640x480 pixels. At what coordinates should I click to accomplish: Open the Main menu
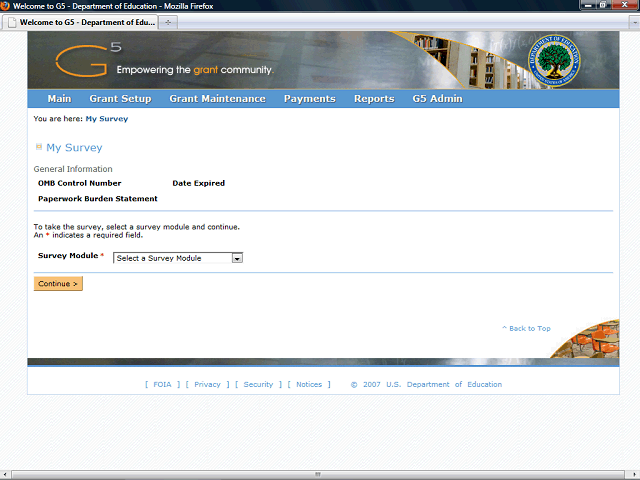click(x=59, y=99)
